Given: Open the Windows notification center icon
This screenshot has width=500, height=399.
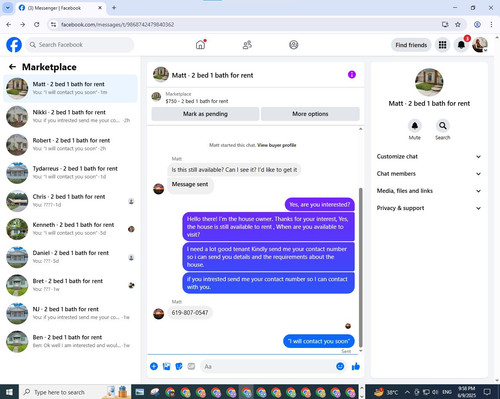Looking at the screenshot, I should [487, 392].
